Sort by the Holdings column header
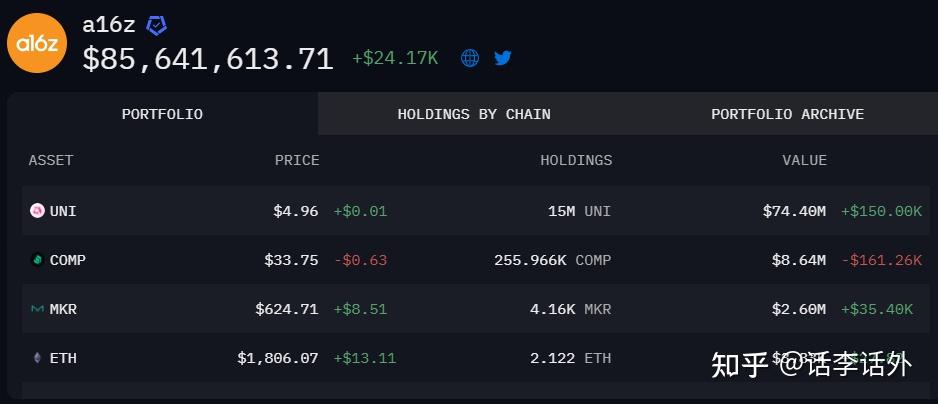The width and height of the screenshot is (938, 404). pos(576,160)
